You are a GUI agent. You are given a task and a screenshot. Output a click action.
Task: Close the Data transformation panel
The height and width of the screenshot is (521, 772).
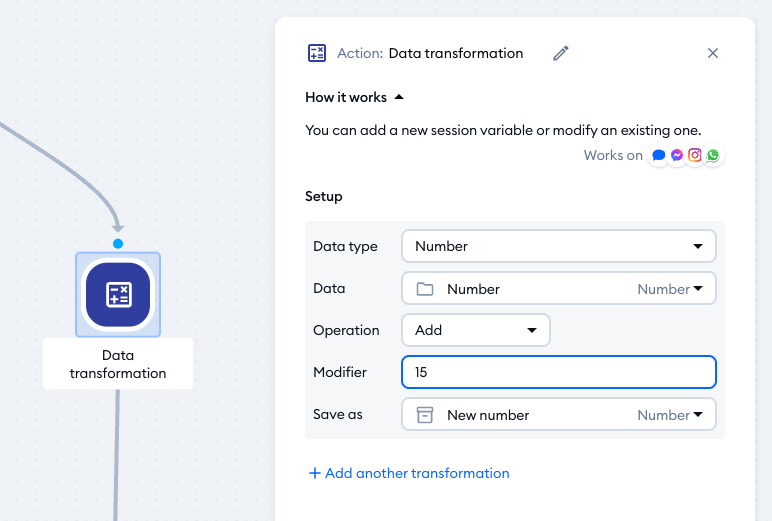713,54
